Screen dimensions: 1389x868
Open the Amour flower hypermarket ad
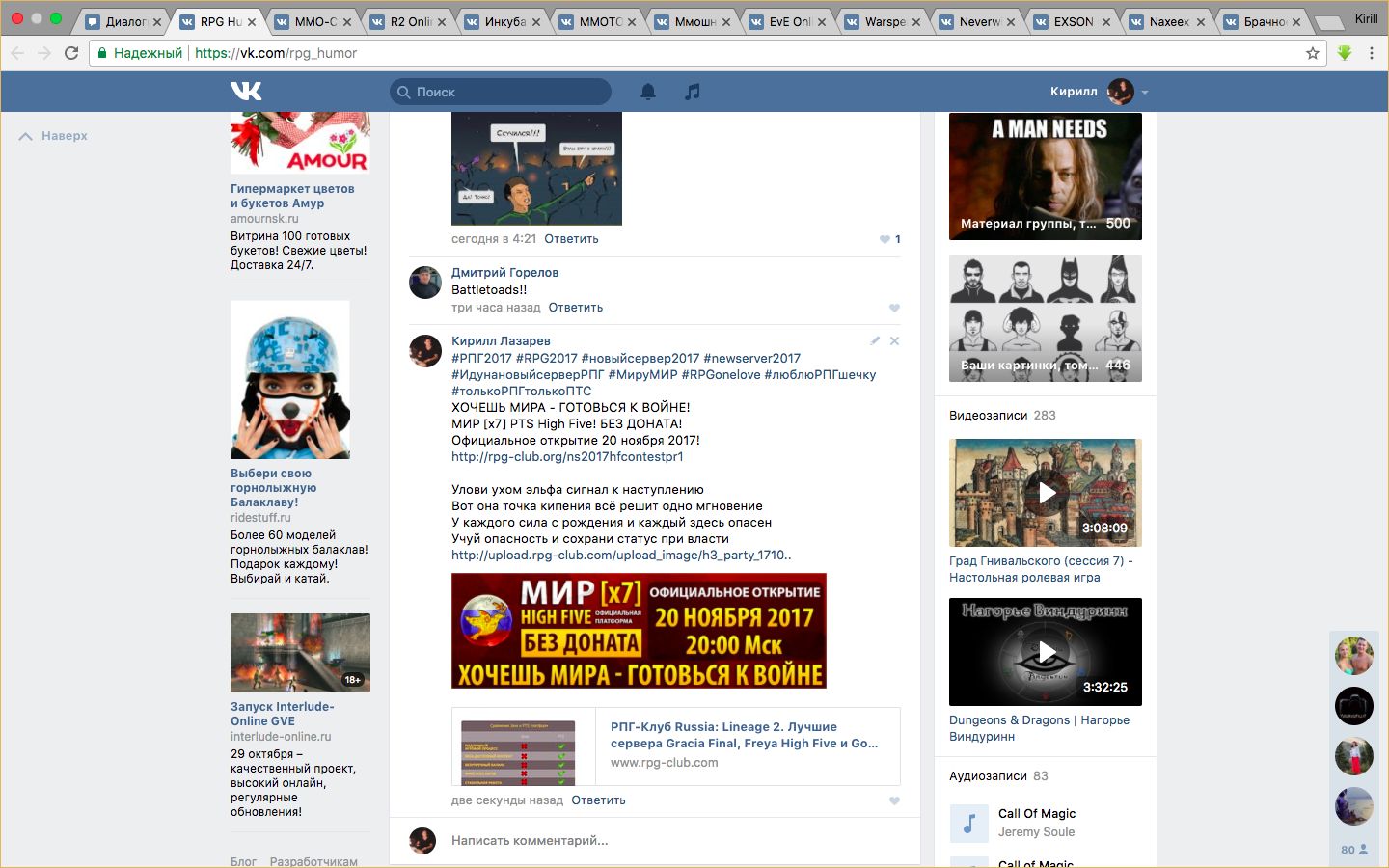click(x=300, y=196)
